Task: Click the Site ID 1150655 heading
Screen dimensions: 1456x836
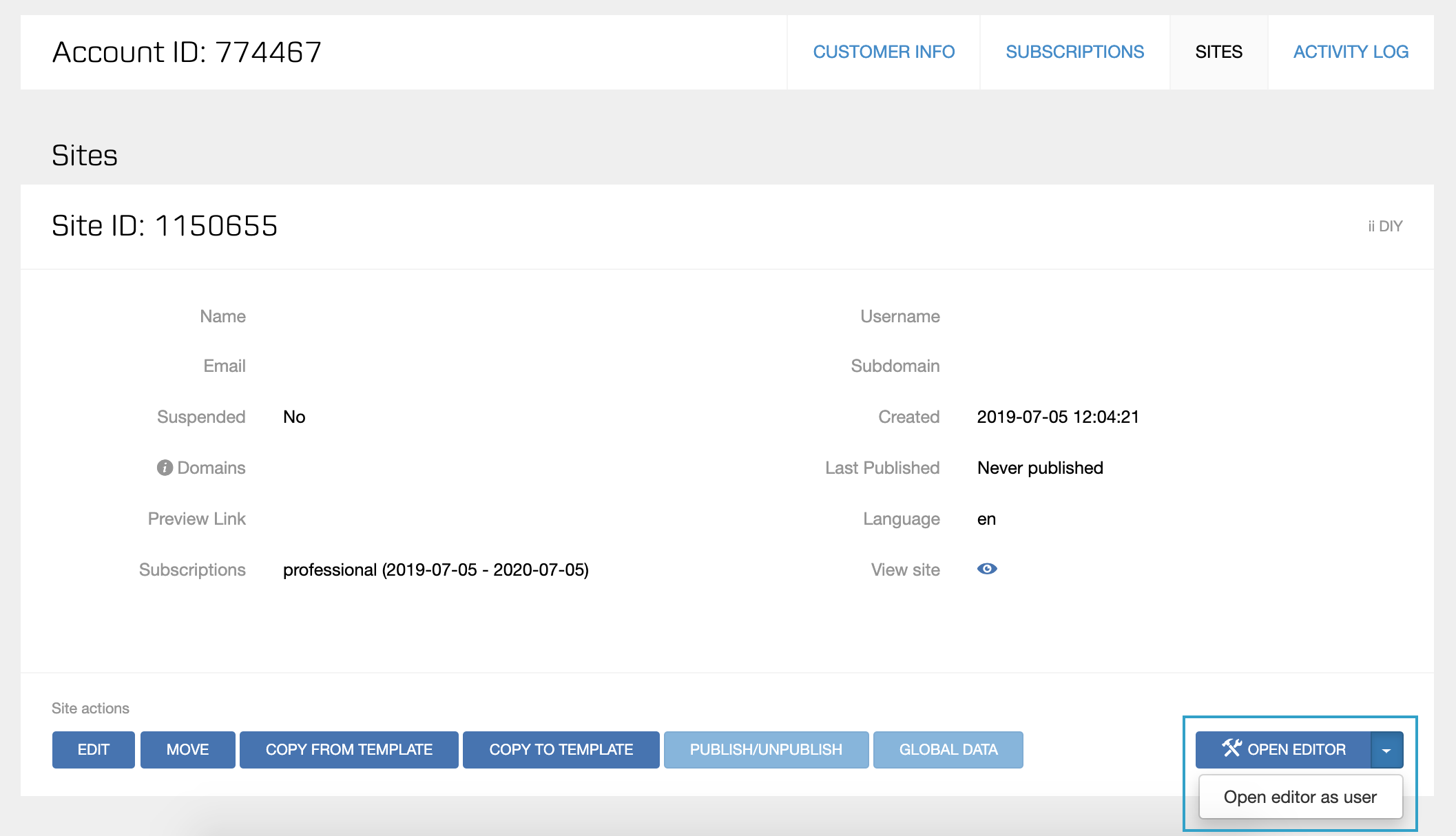Action: tap(165, 226)
